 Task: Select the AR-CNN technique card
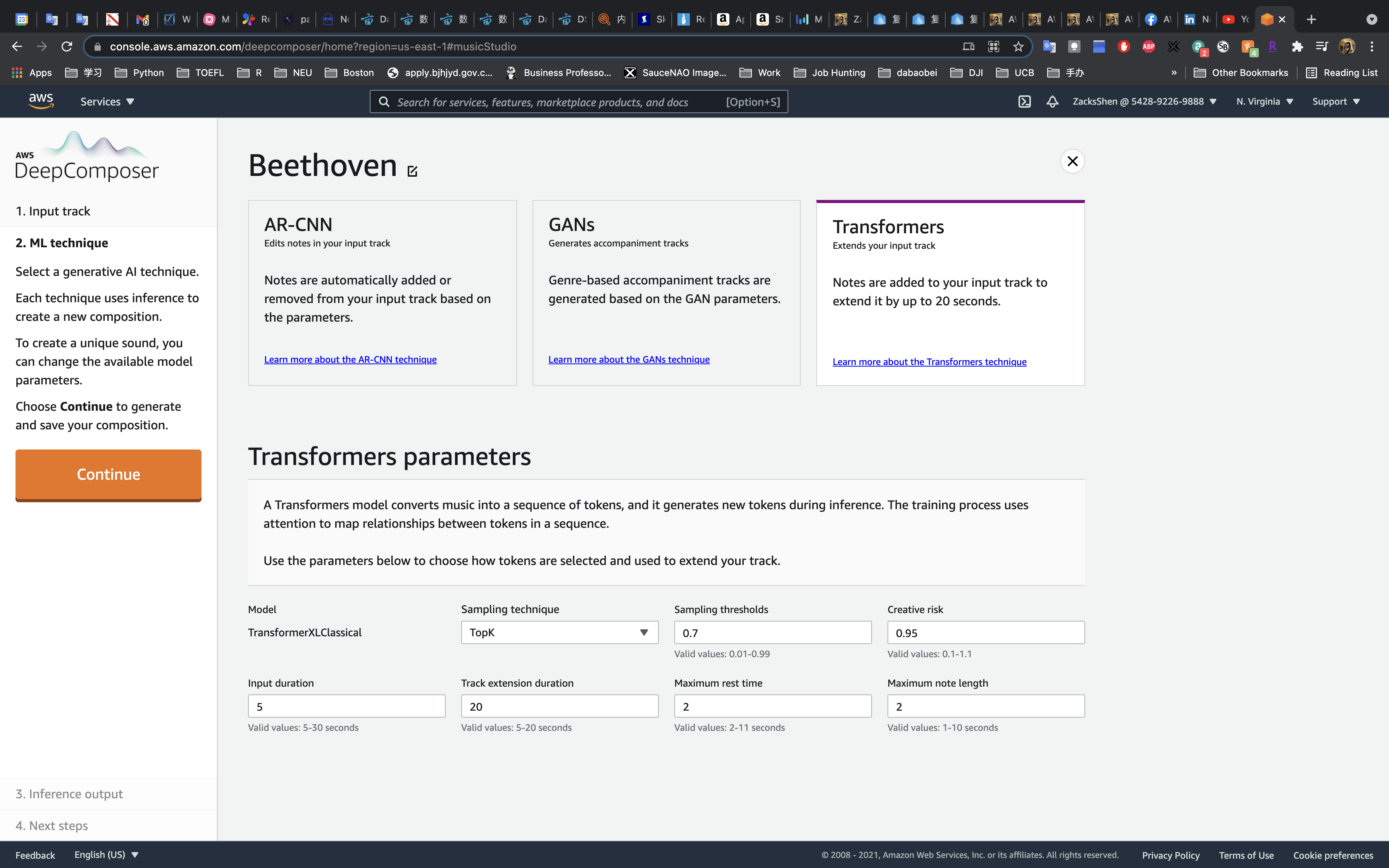point(382,292)
